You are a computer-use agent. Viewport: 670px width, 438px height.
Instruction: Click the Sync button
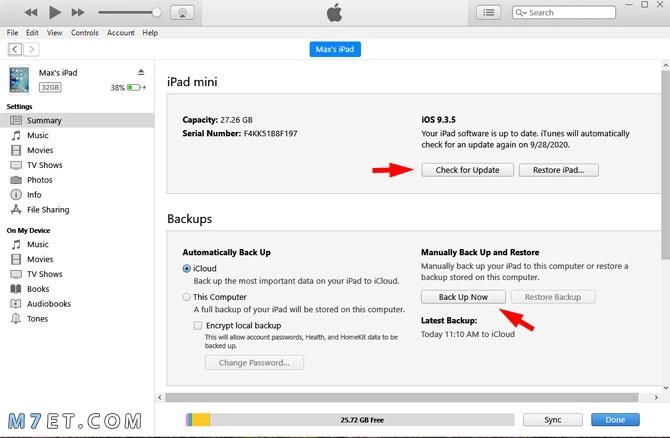pos(553,420)
